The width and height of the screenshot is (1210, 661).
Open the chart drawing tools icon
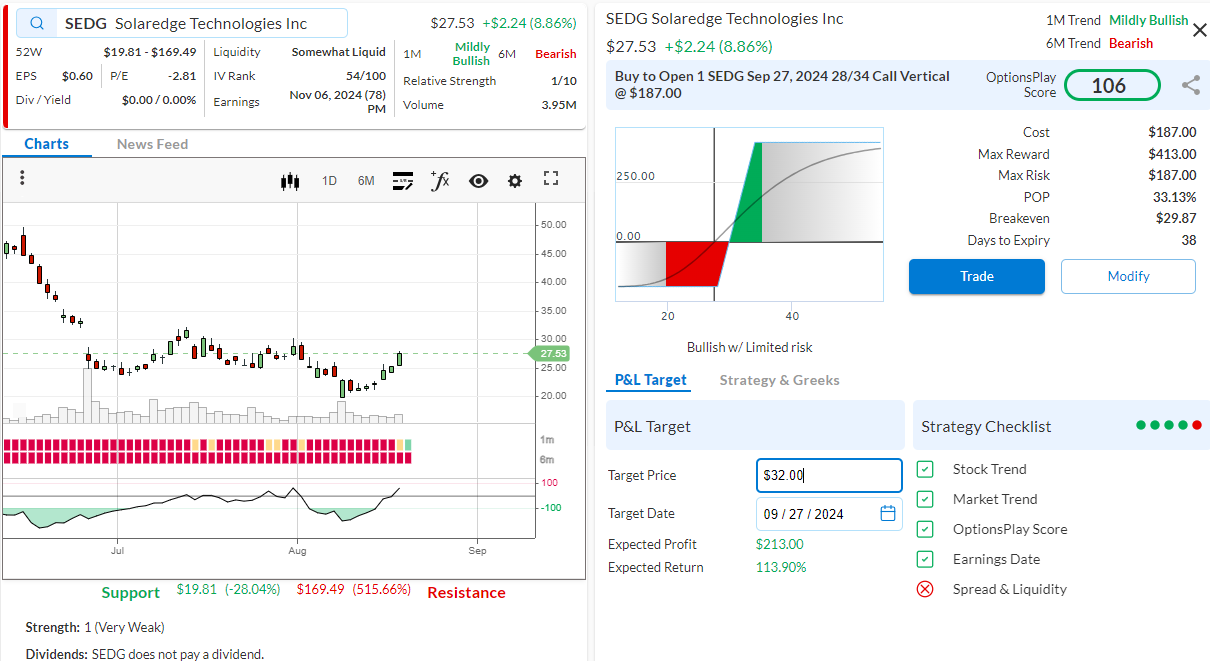[403, 181]
